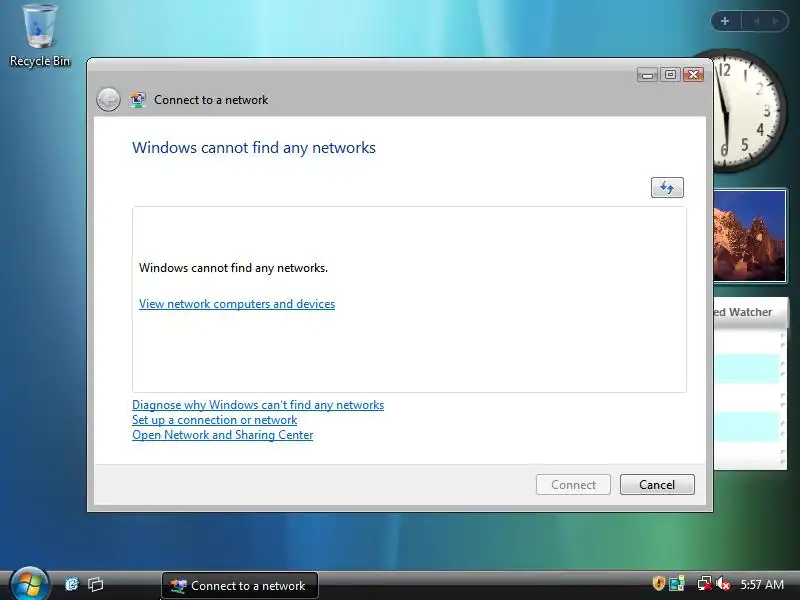The width and height of the screenshot is (800, 600).
Task: Close the Connect to a network window
Action: 693,75
